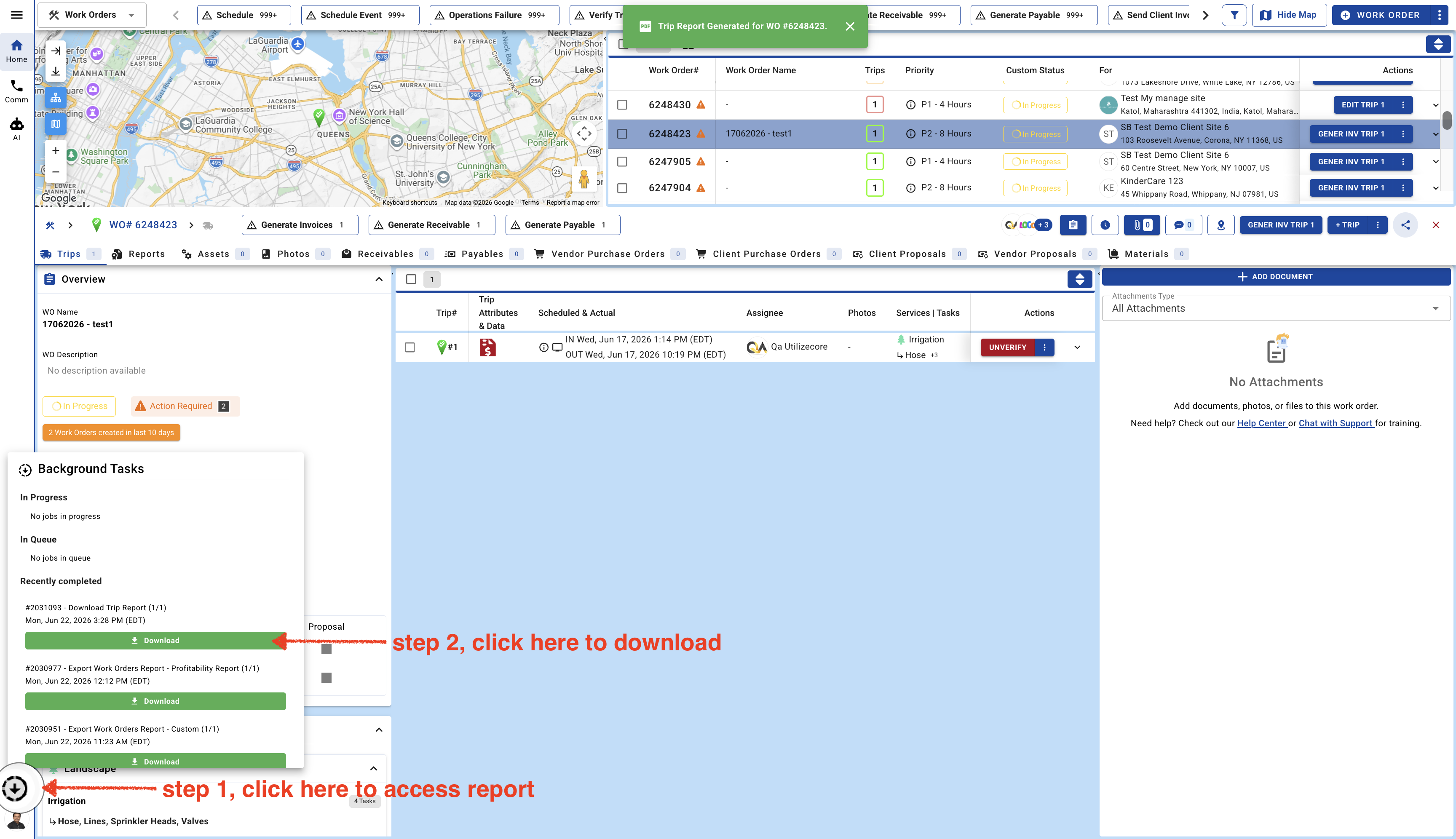
Task: Click the ADD DOCUMENT button
Action: coord(1276,277)
